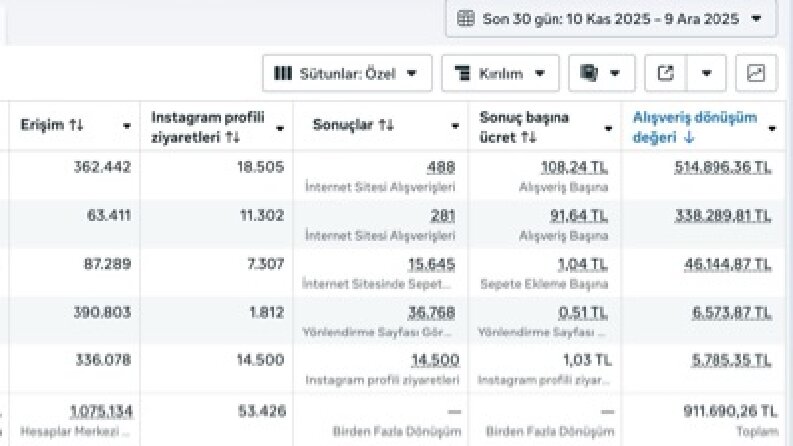Screen dimensions: 793x446
Task: Click the Sepete Ekleme Başına label
Action: click(544, 284)
